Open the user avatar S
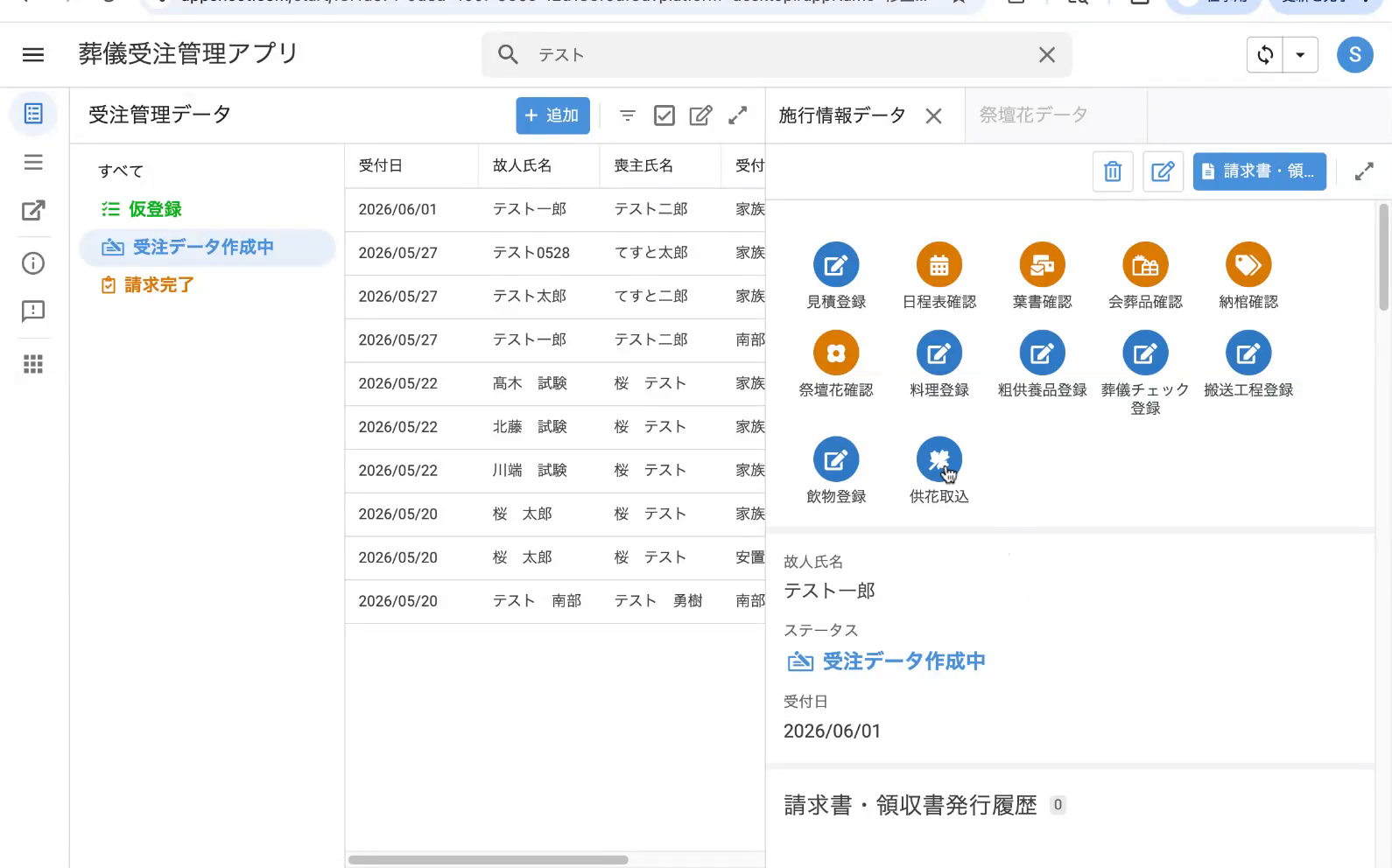 point(1354,55)
